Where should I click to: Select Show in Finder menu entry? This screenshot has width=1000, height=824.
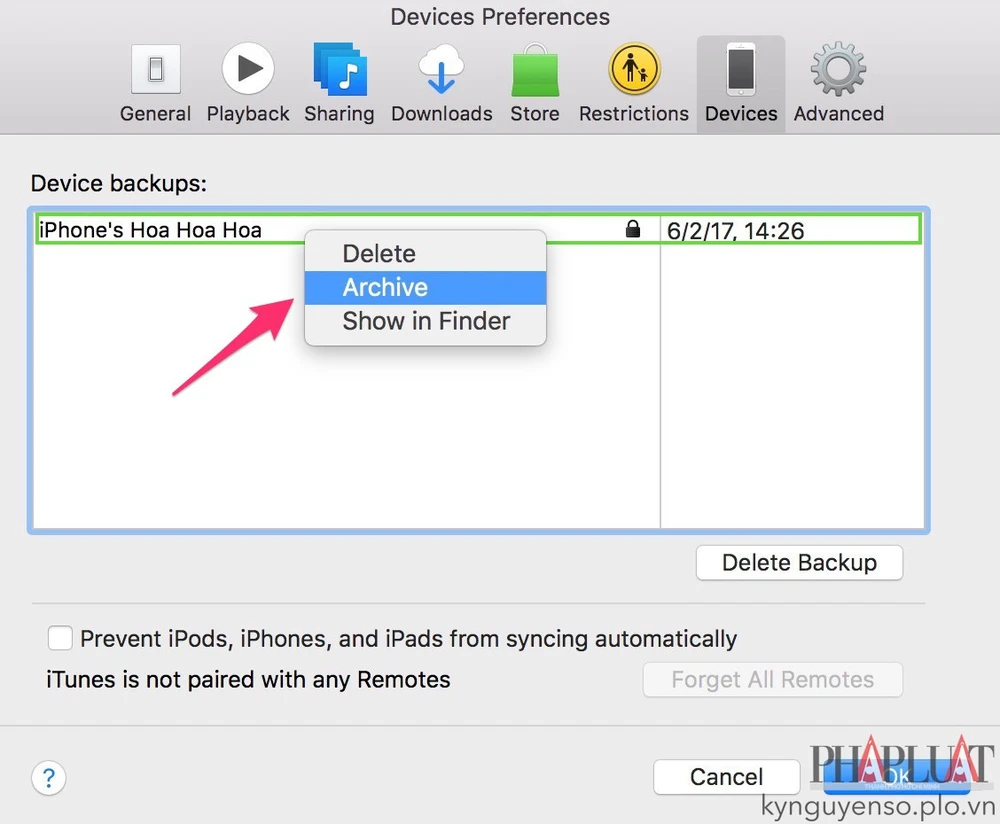coord(426,321)
